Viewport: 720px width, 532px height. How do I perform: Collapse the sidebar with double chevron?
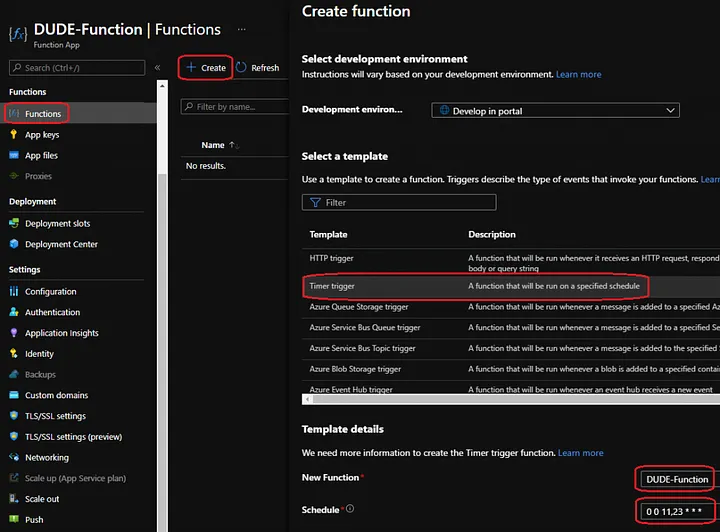click(x=158, y=68)
